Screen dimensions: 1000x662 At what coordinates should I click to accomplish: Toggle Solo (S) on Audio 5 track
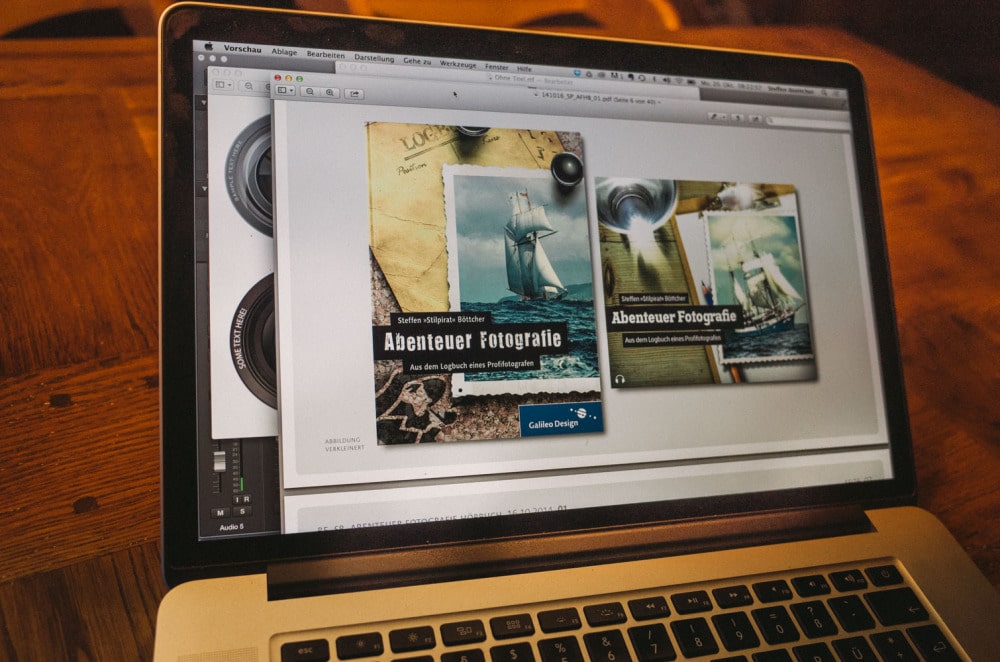[242, 511]
